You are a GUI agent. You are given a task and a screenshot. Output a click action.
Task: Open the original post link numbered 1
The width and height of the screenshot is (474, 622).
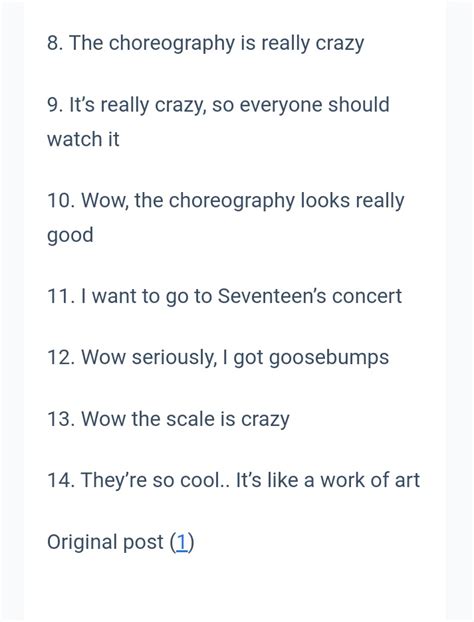[182, 542]
